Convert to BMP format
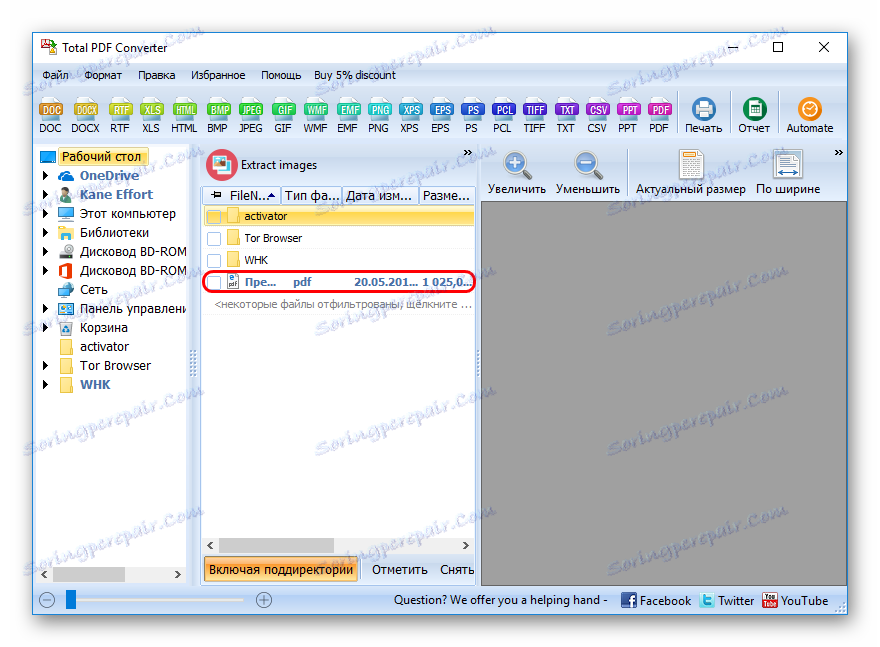The width and height of the screenshot is (880, 647). tap(218, 116)
